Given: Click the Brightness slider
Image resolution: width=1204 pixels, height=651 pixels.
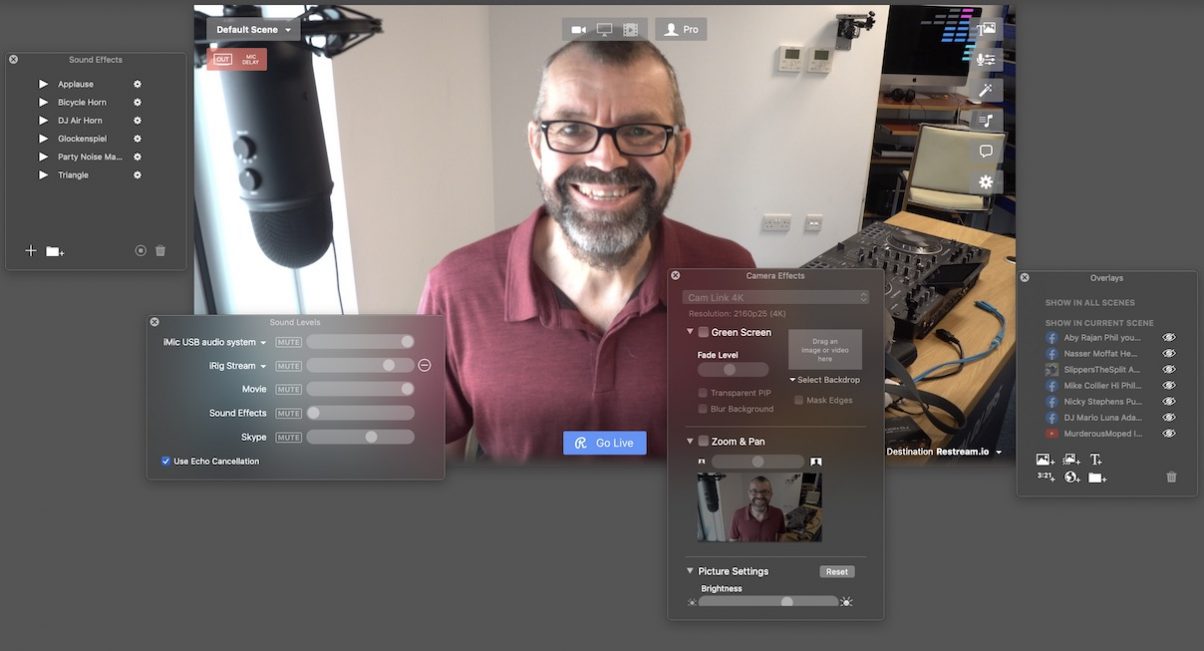Looking at the screenshot, I should pyautogui.click(x=768, y=602).
